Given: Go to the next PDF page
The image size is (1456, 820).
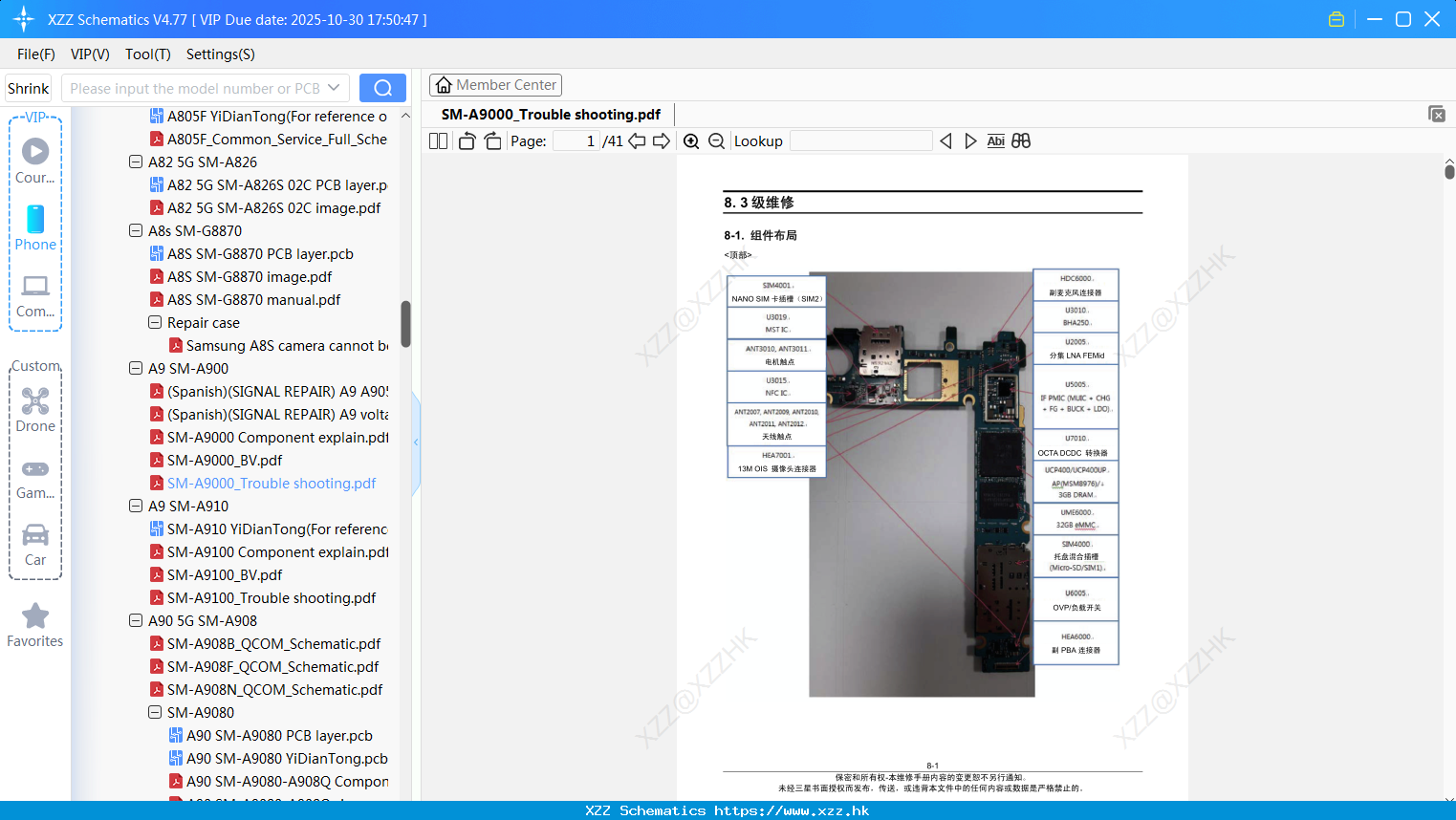Looking at the screenshot, I should click(662, 140).
